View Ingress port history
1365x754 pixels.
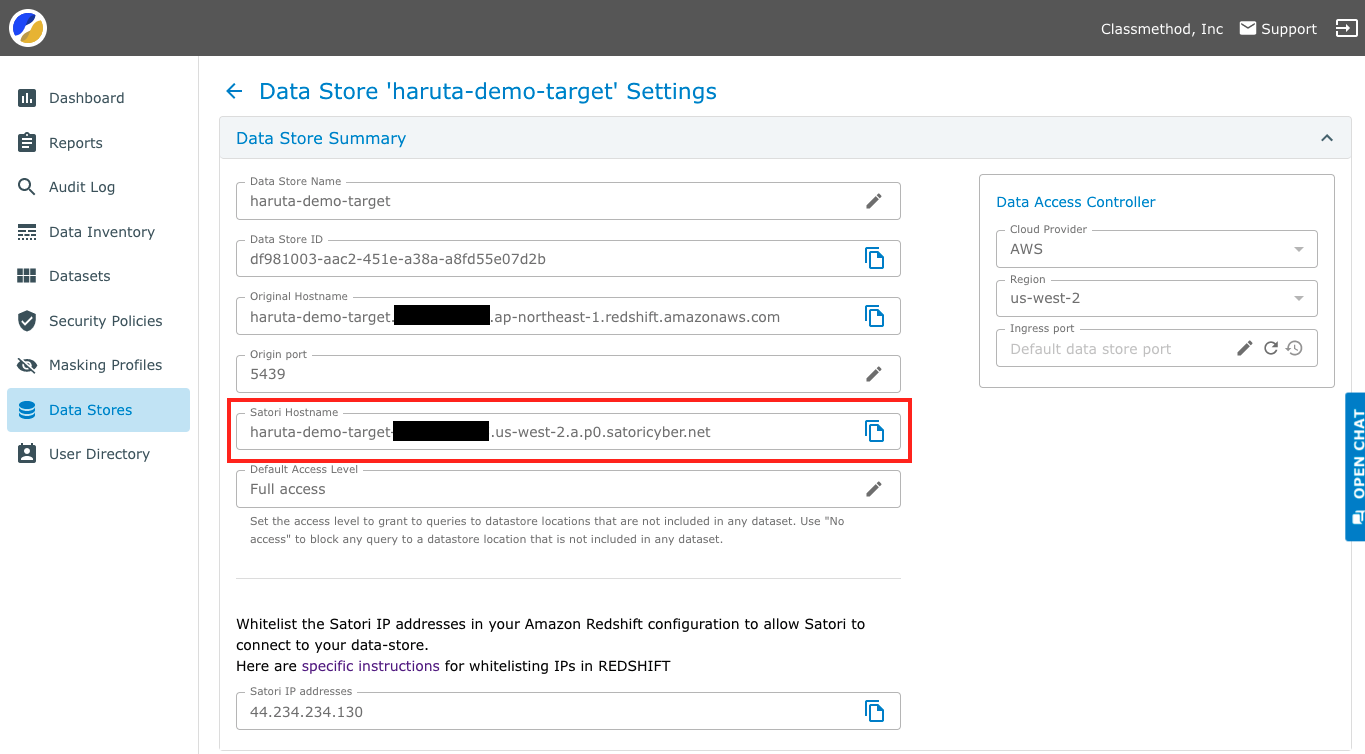[1295, 348]
